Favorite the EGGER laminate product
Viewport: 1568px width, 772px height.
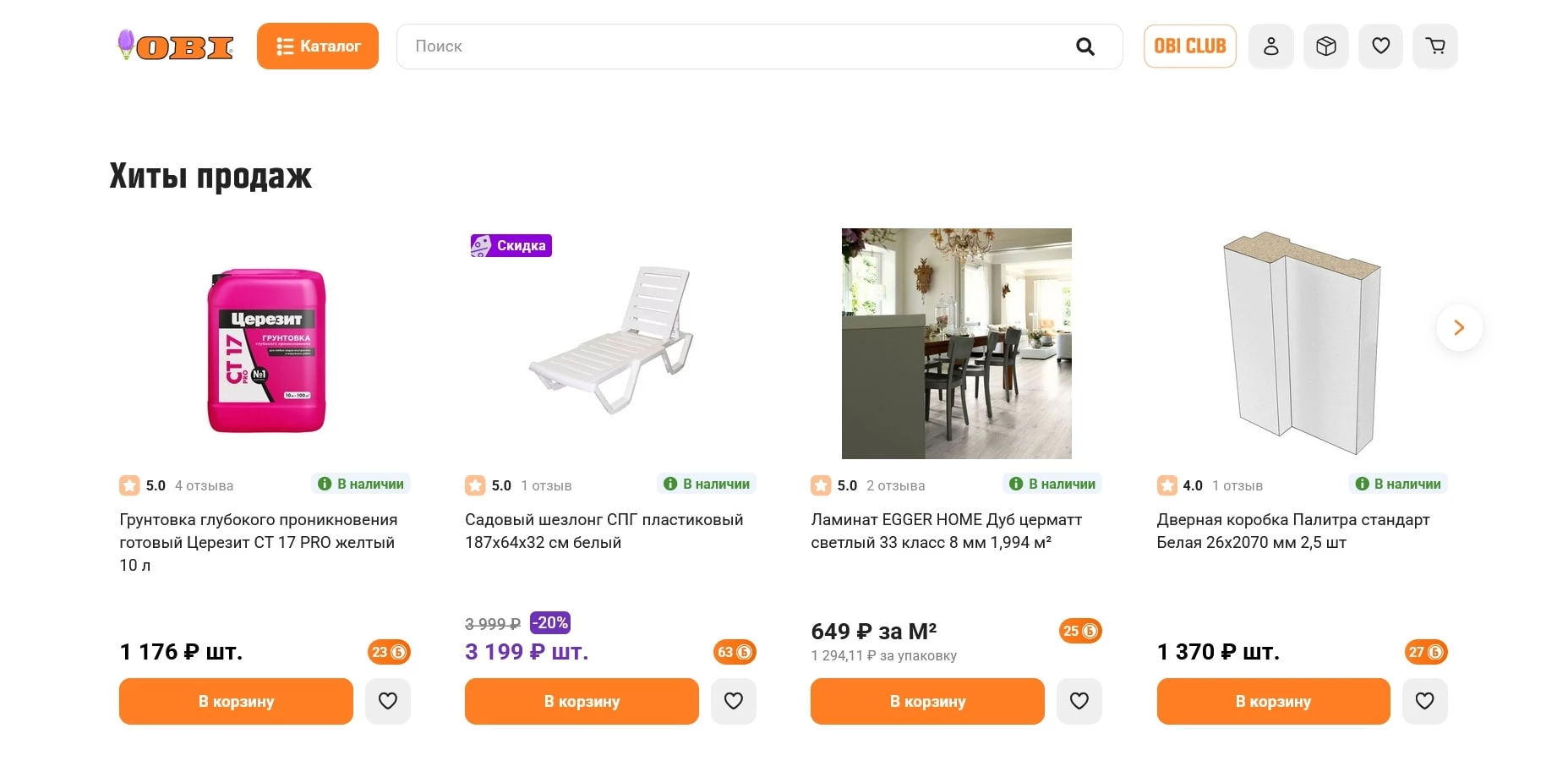tap(1079, 701)
